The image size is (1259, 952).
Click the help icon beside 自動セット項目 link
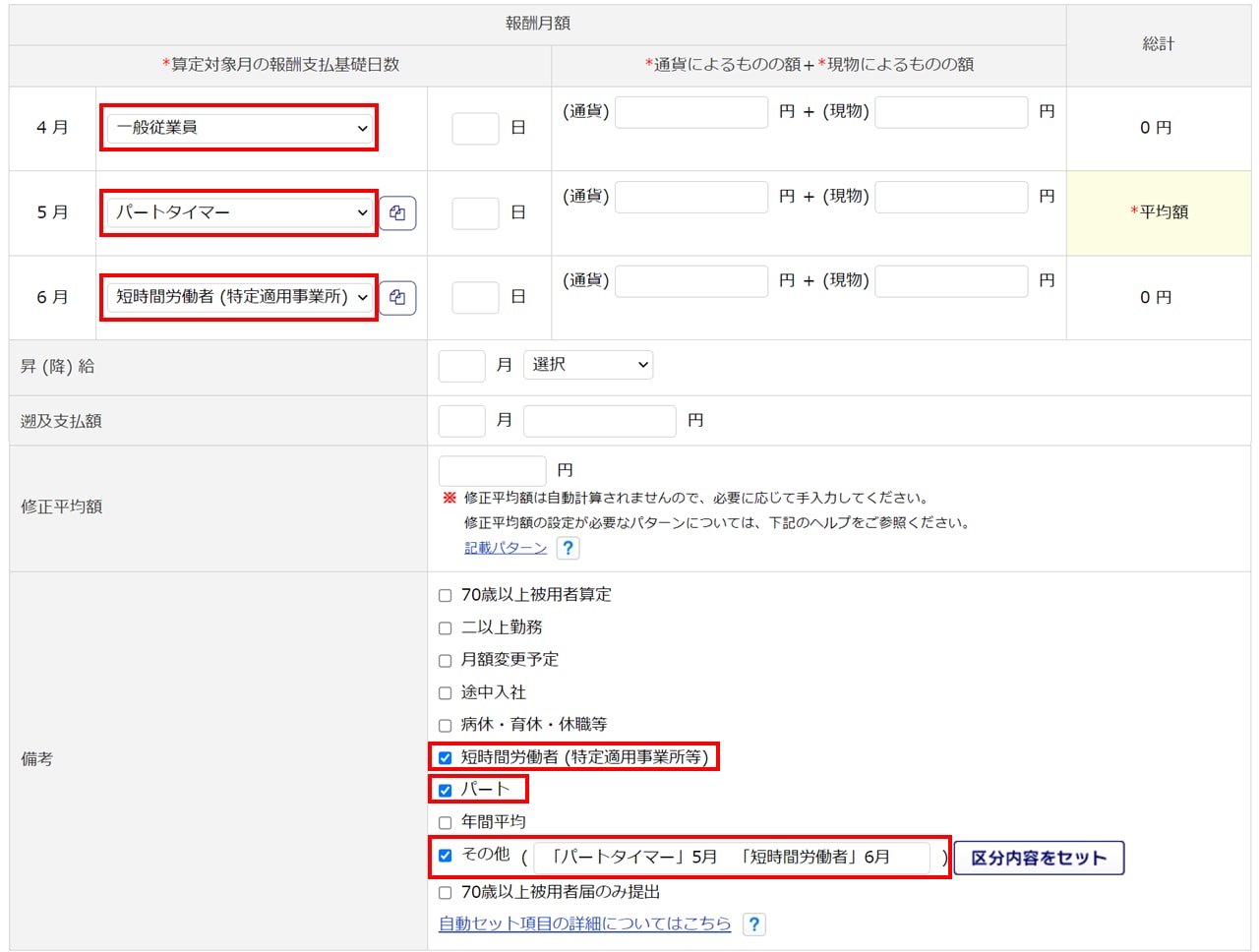point(753,924)
